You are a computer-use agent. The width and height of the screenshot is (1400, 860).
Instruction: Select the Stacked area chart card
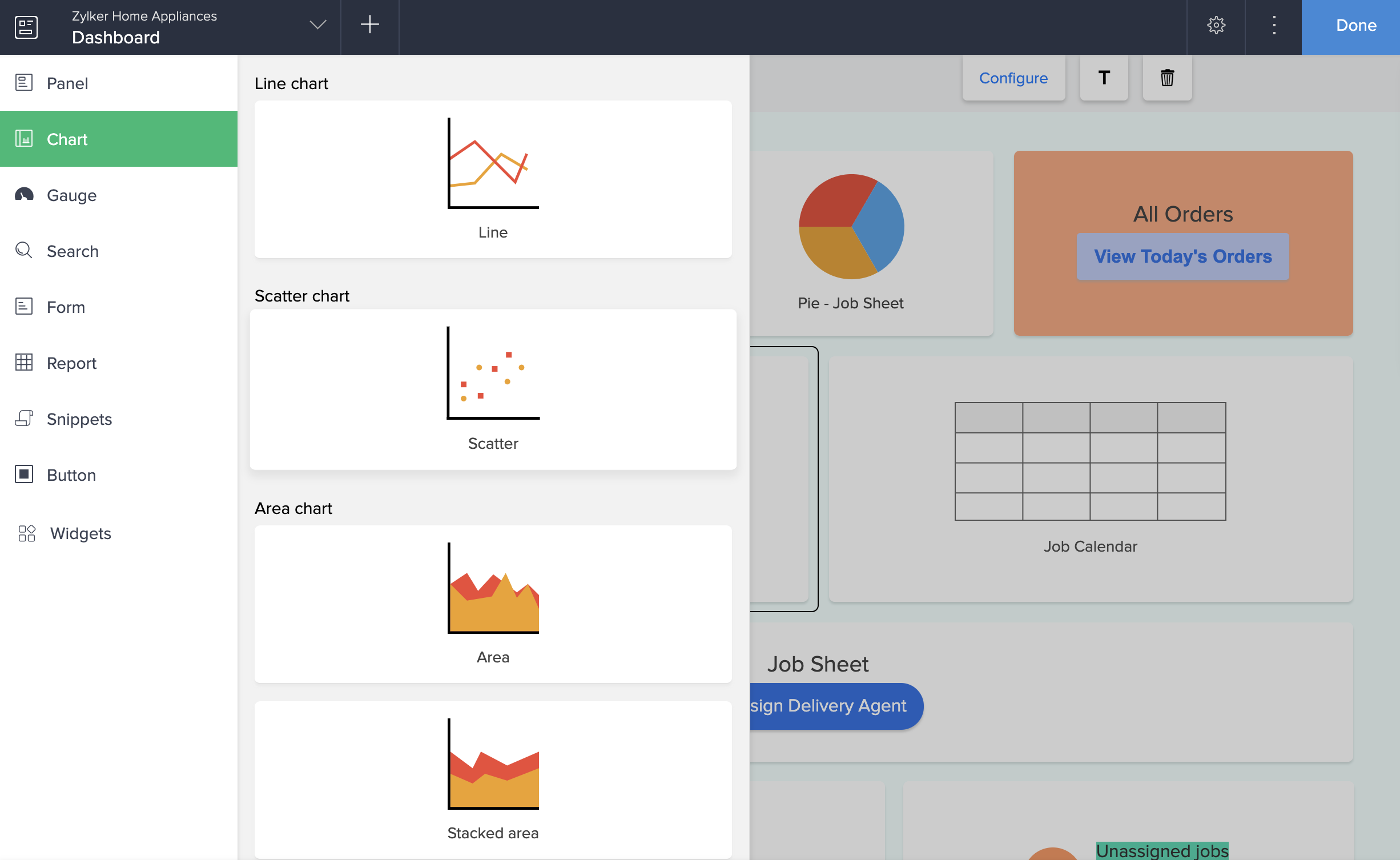[x=493, y=779]
